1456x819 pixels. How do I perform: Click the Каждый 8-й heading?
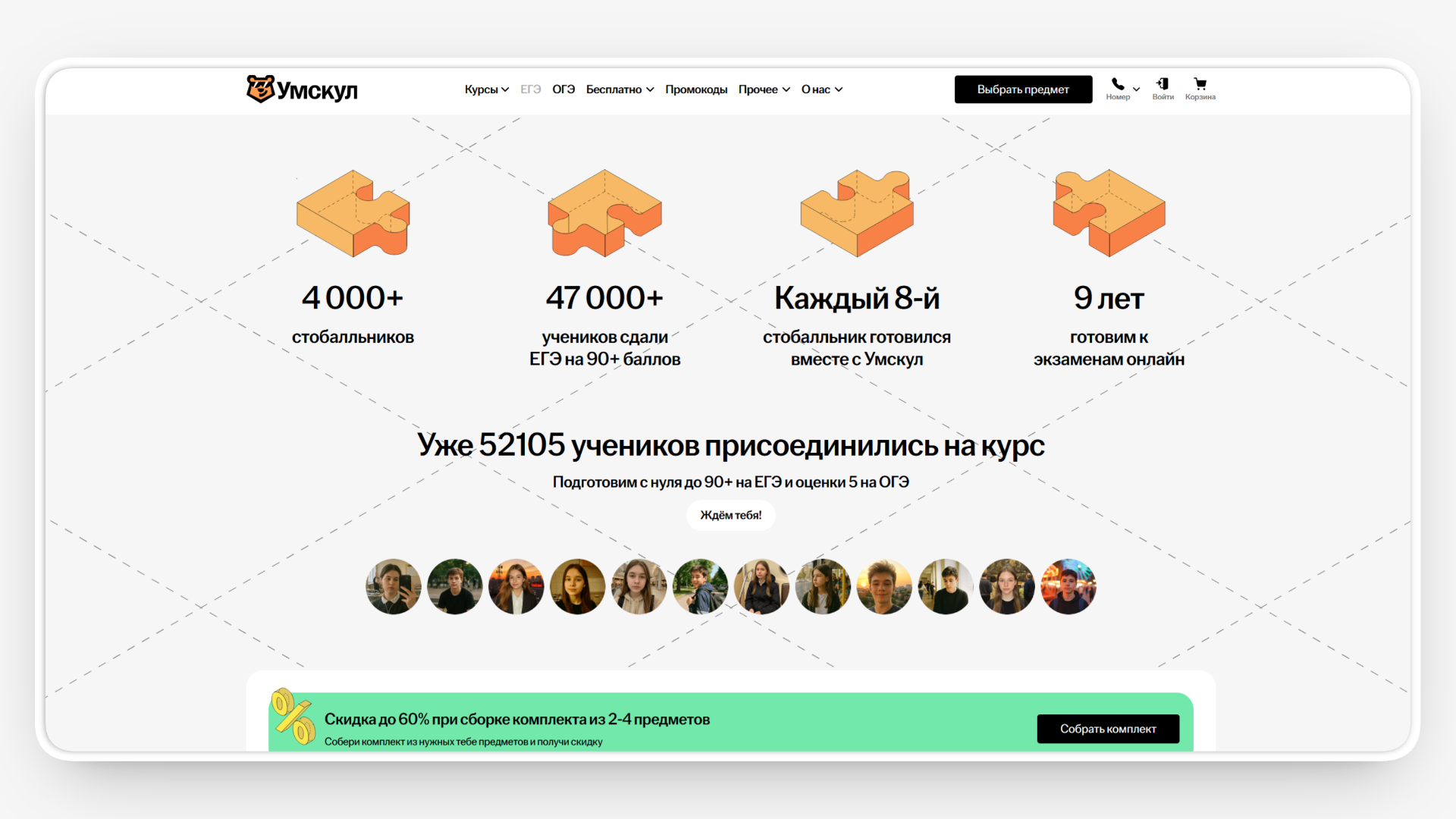(857, 298)
